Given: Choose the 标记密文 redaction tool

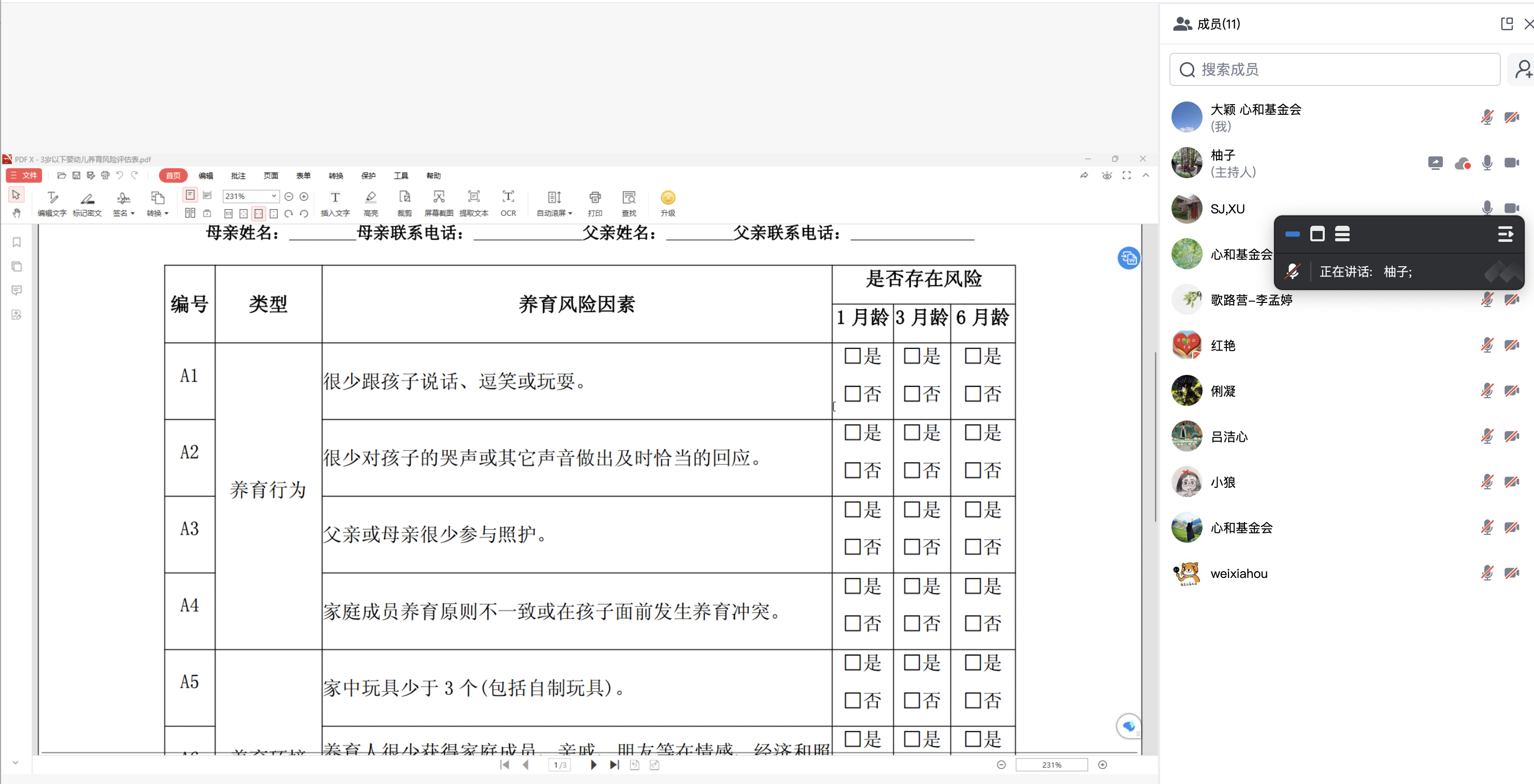Looking at the screenshot, I should click(87, 204).
